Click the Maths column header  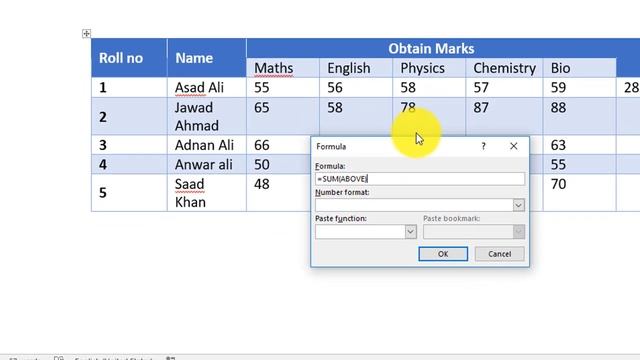[x=283, y=68]
